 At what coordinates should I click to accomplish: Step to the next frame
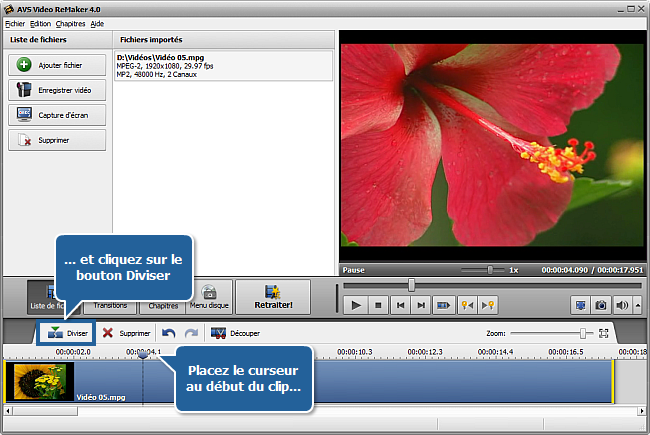[x=423, y=305]
